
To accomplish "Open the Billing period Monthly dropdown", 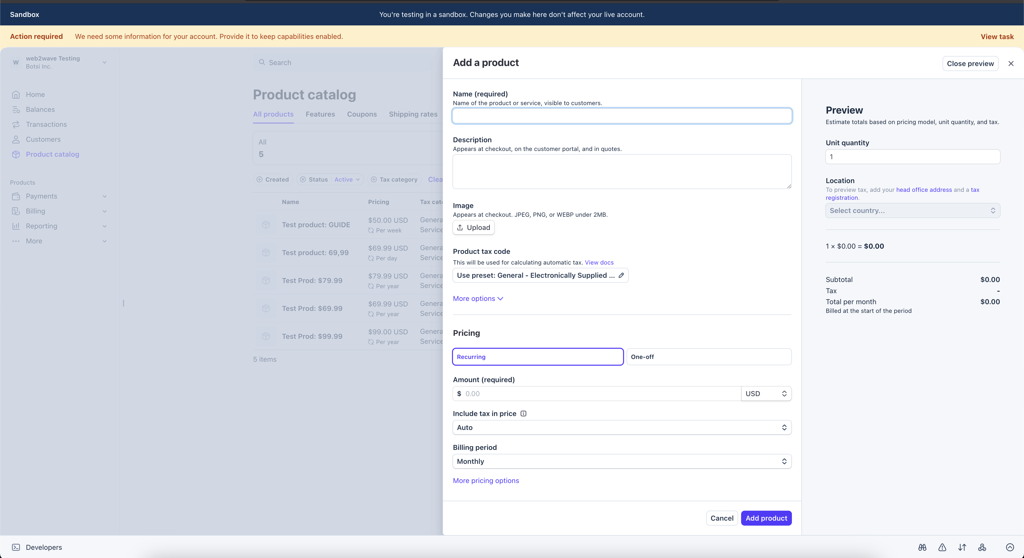I will click(622, 461).
